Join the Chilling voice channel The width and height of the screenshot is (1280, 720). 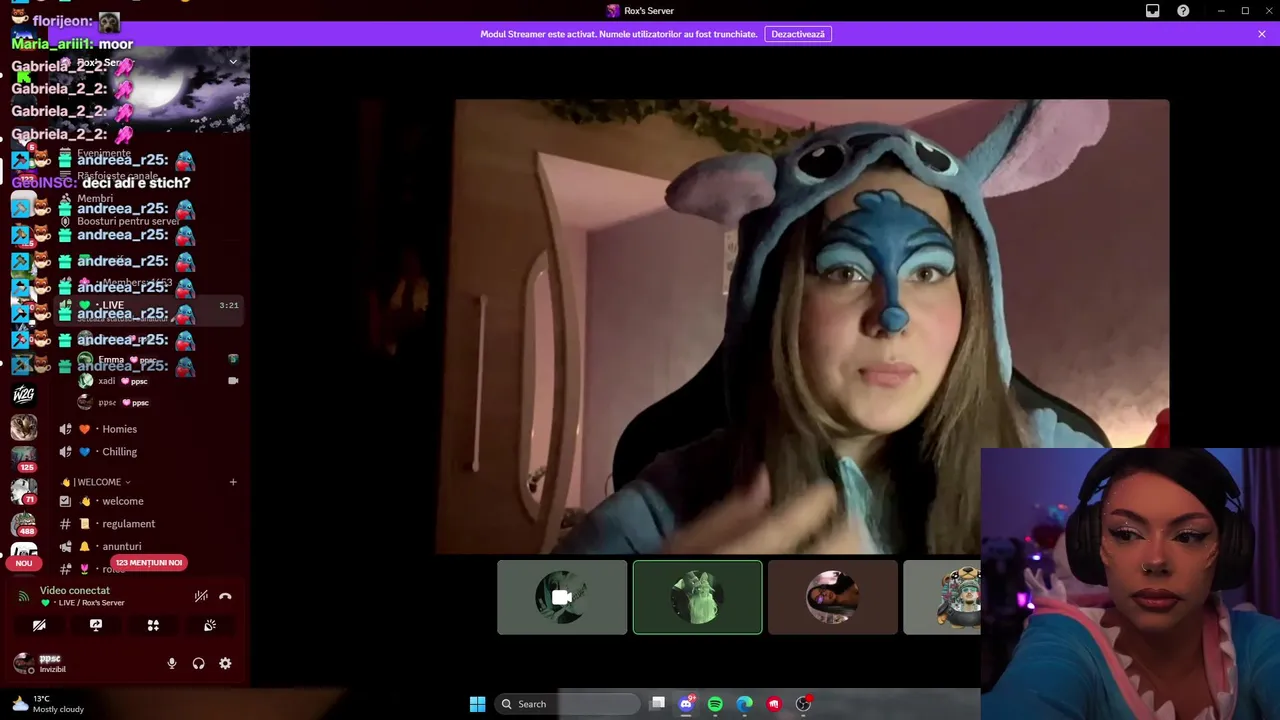pos(119,452)
